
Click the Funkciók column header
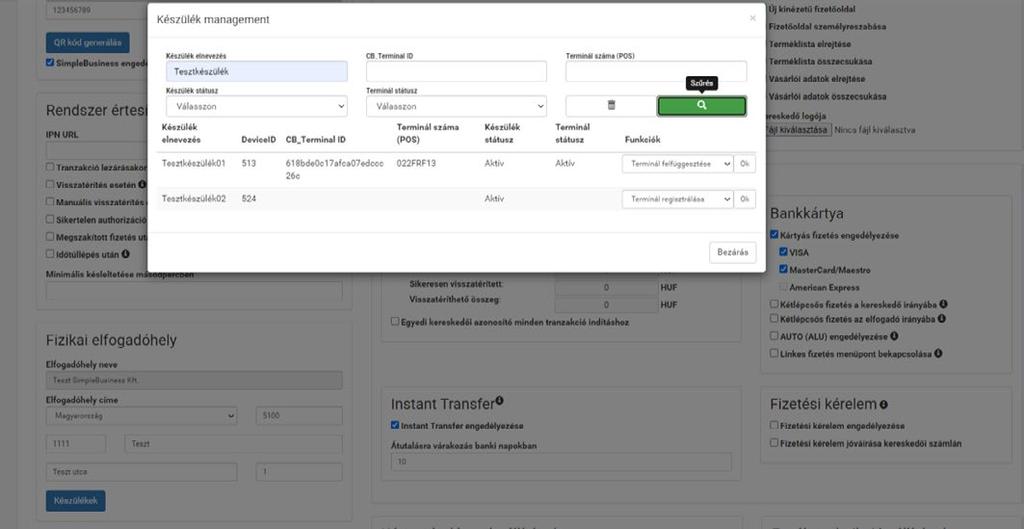point(643,140)
